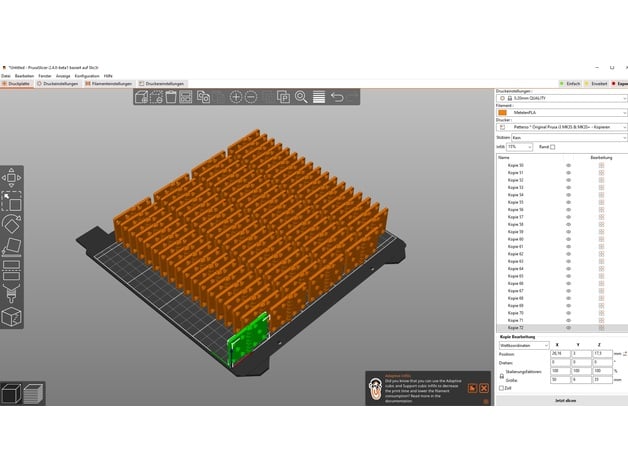This screenshot has height=472, width=628.
Task: Click the Copy toolbar icon
Action: (x=203, y=97)
